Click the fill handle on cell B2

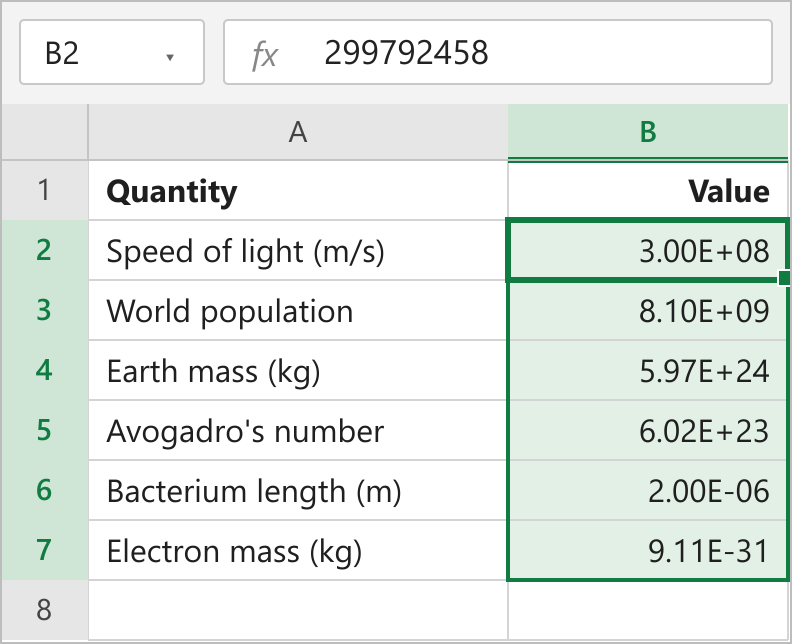(x=784, y=278)
